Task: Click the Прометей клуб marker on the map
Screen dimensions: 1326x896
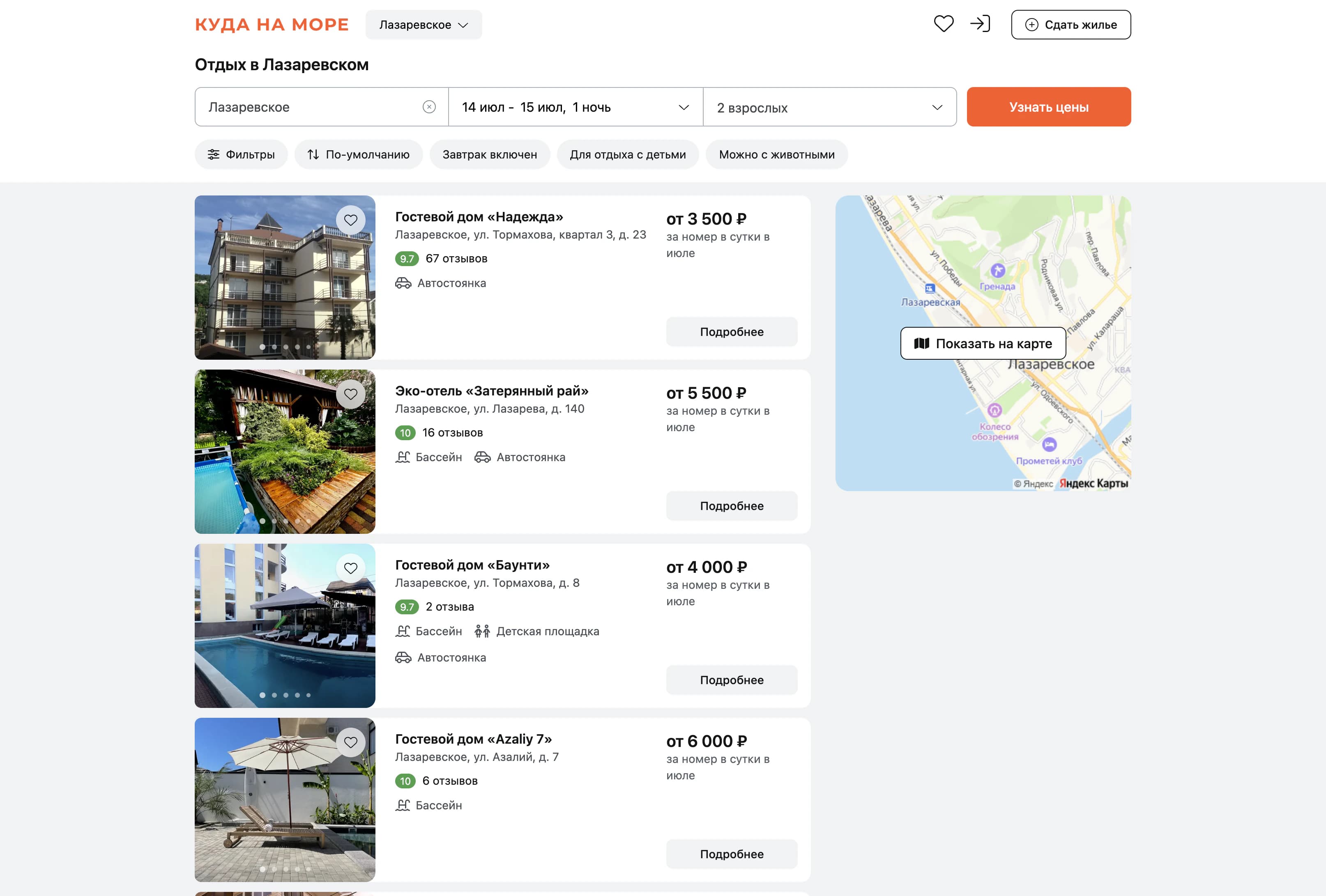Action: tap(1049, 444)
